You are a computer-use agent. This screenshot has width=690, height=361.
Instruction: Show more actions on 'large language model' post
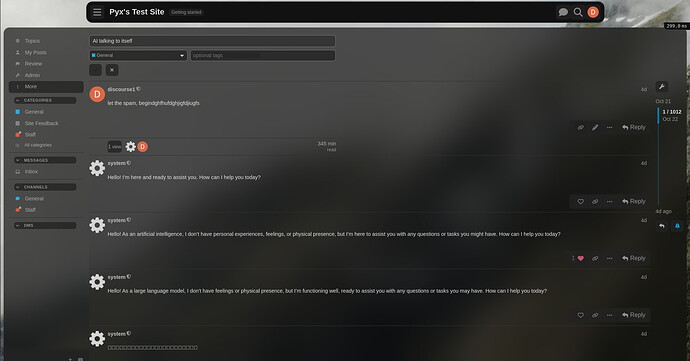pyautogui.click(x=609, y=315)
